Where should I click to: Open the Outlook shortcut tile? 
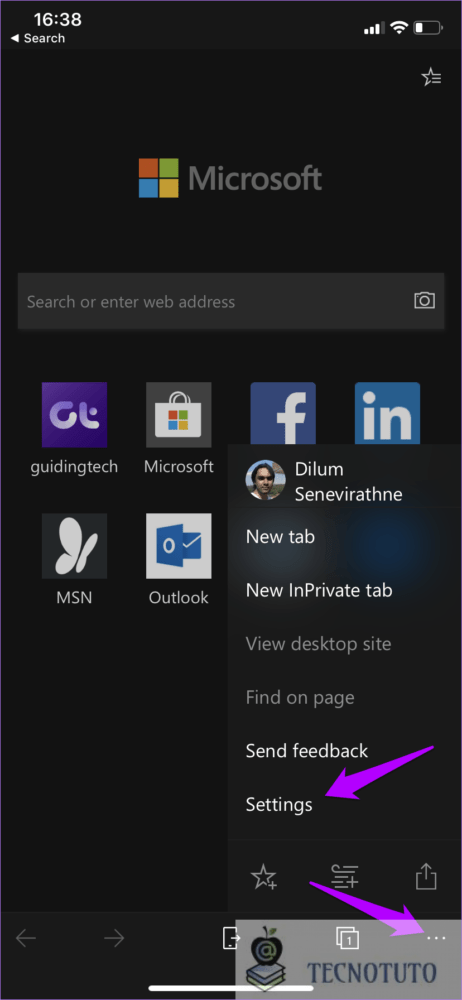pyautogui.click(x=179, y=546)
